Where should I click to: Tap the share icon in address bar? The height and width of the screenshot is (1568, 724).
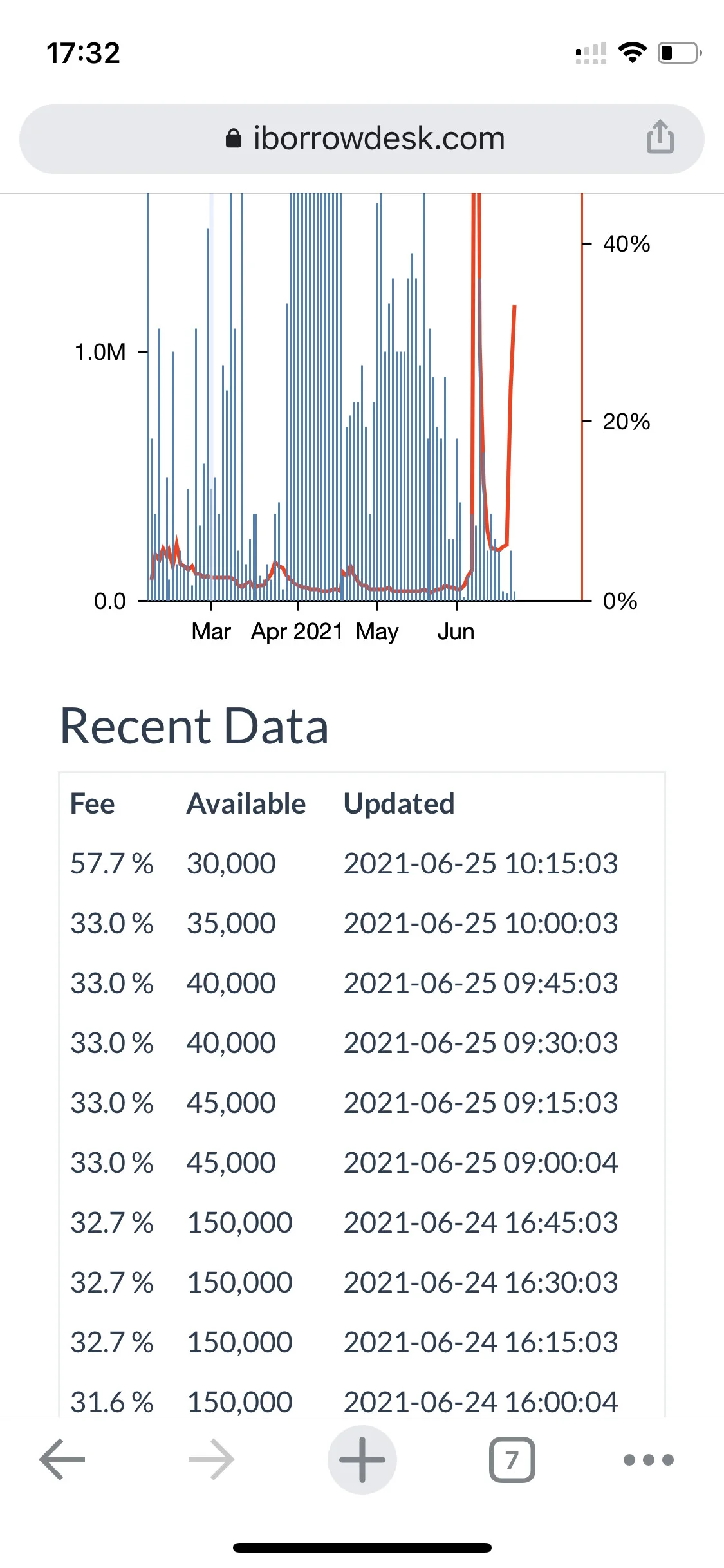(660, 136)
